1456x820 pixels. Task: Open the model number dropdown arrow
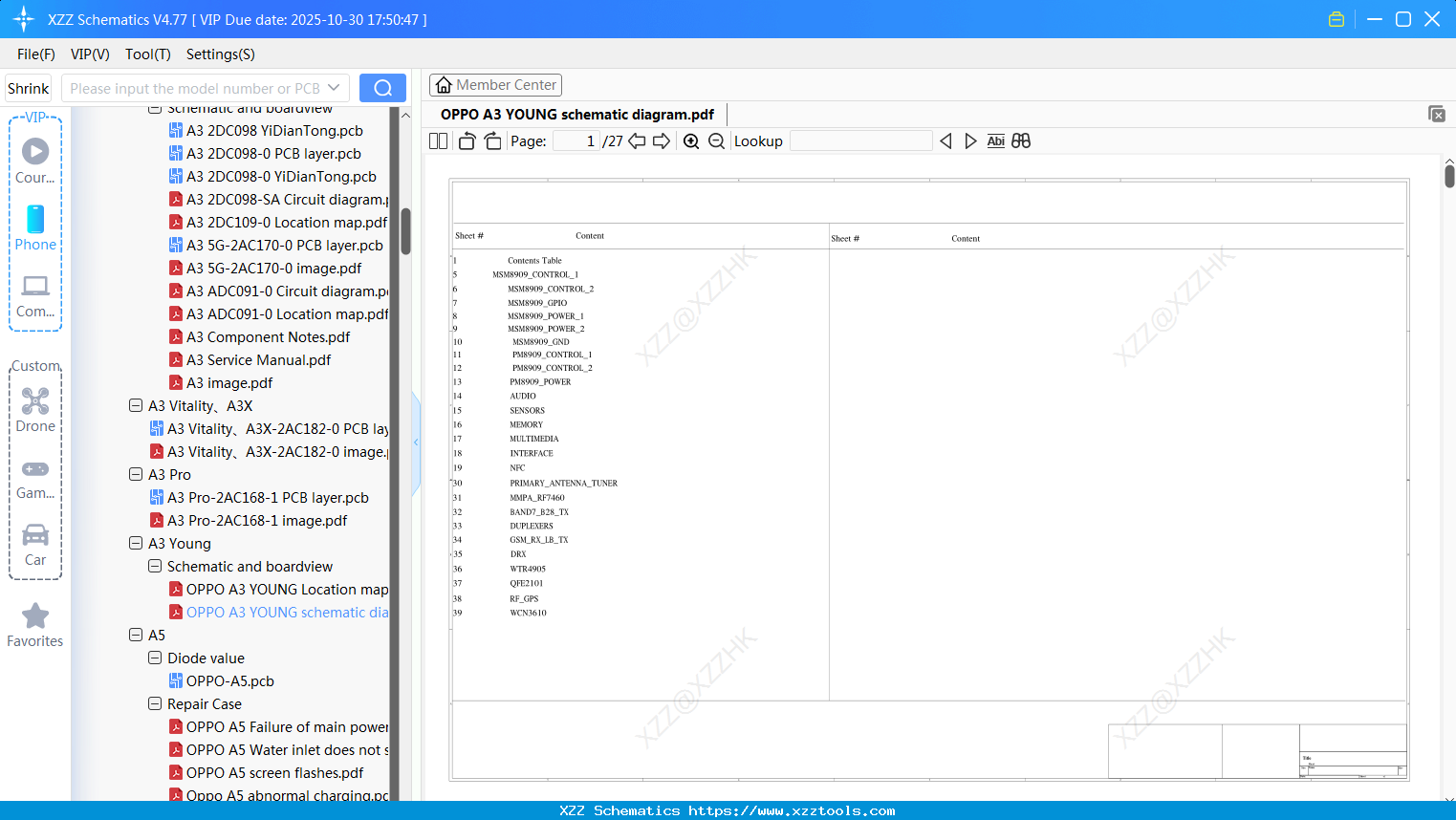click(334, 88)
